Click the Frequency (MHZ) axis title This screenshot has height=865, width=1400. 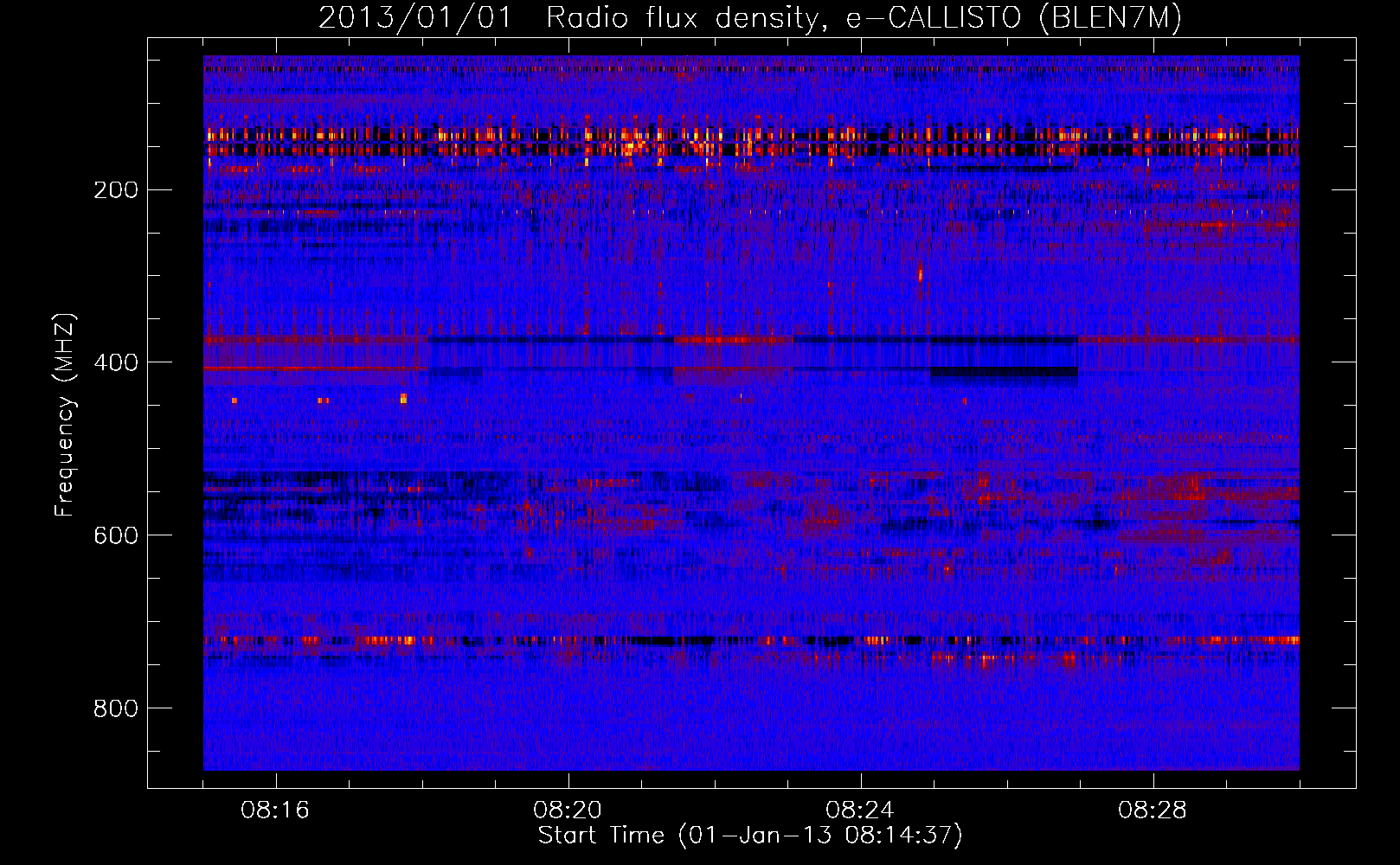[66, 414]
